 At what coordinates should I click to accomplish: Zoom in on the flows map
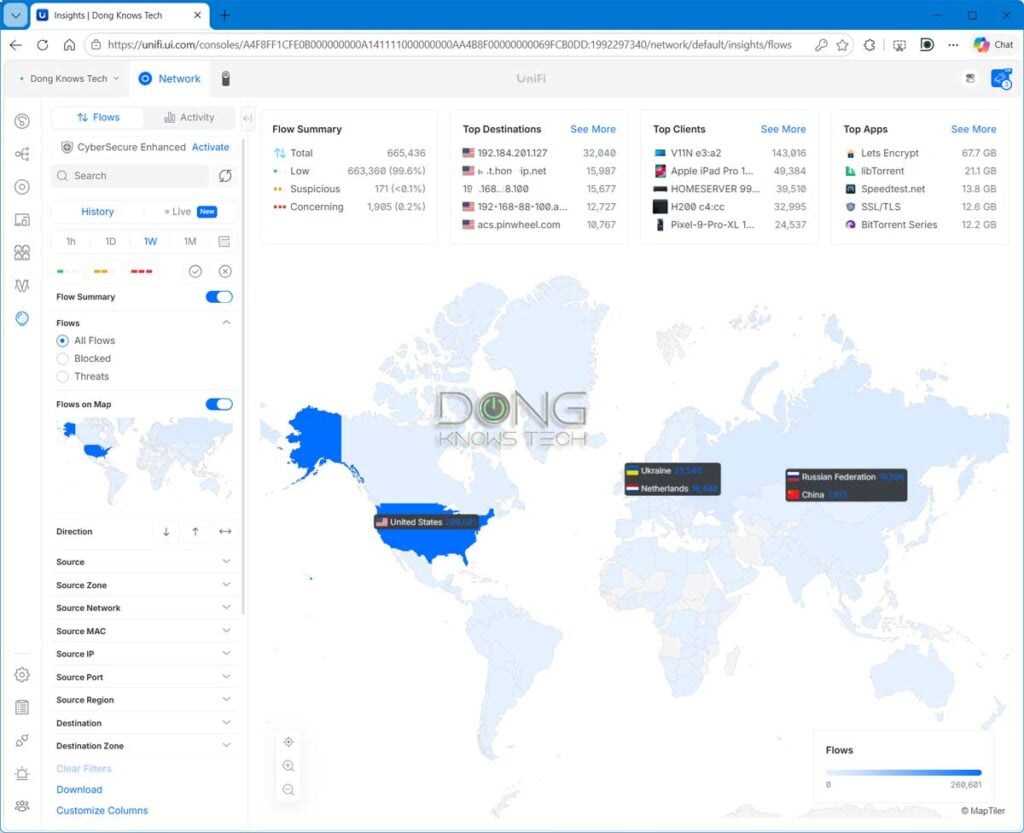[x=288, y=766]
